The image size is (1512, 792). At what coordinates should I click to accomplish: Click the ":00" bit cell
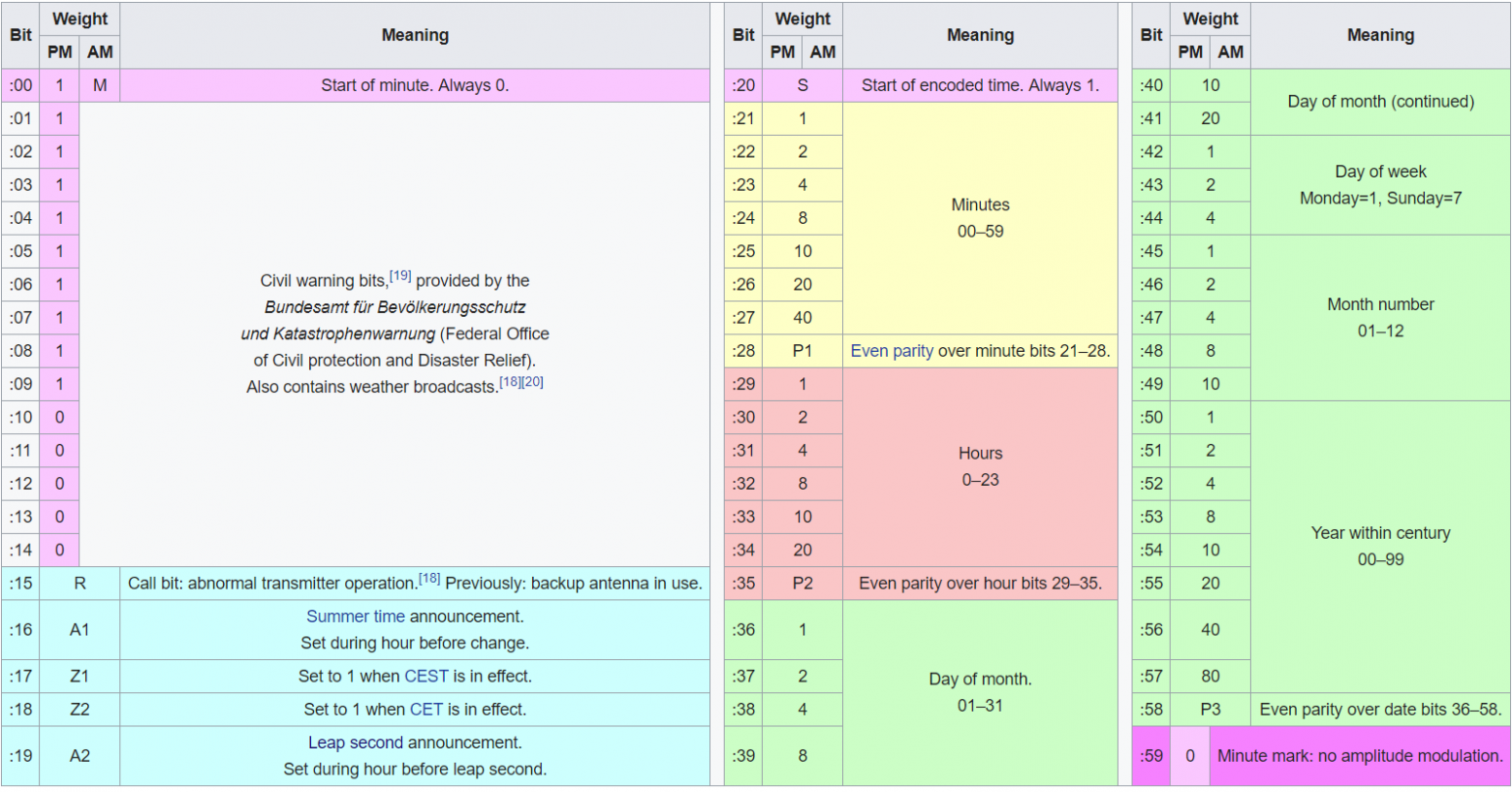click(x=21, y=85)
